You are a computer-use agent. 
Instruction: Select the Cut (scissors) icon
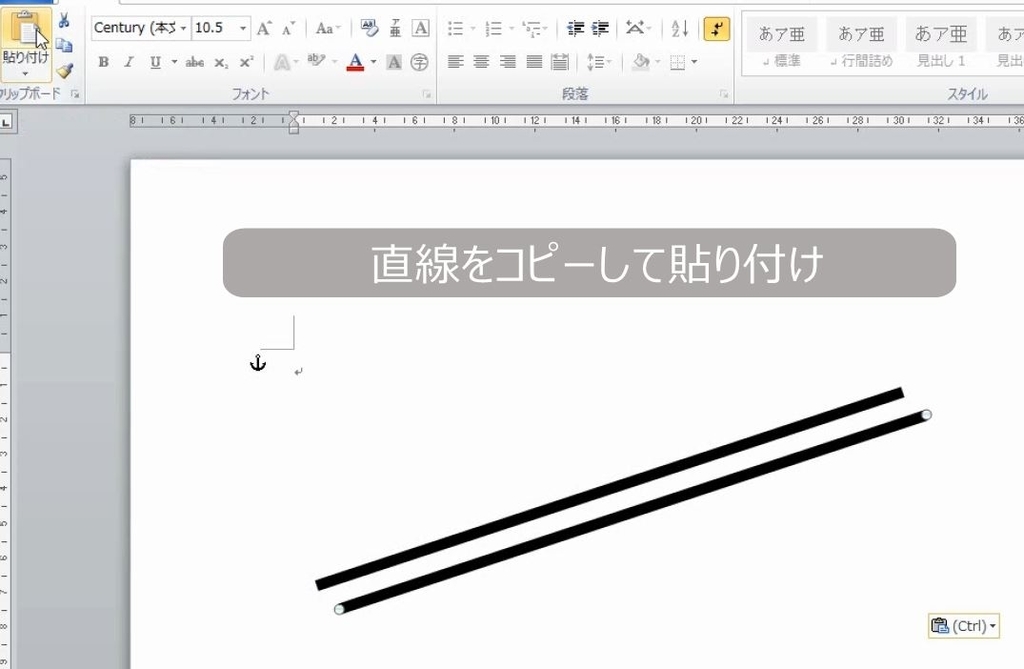coord(65,18)
